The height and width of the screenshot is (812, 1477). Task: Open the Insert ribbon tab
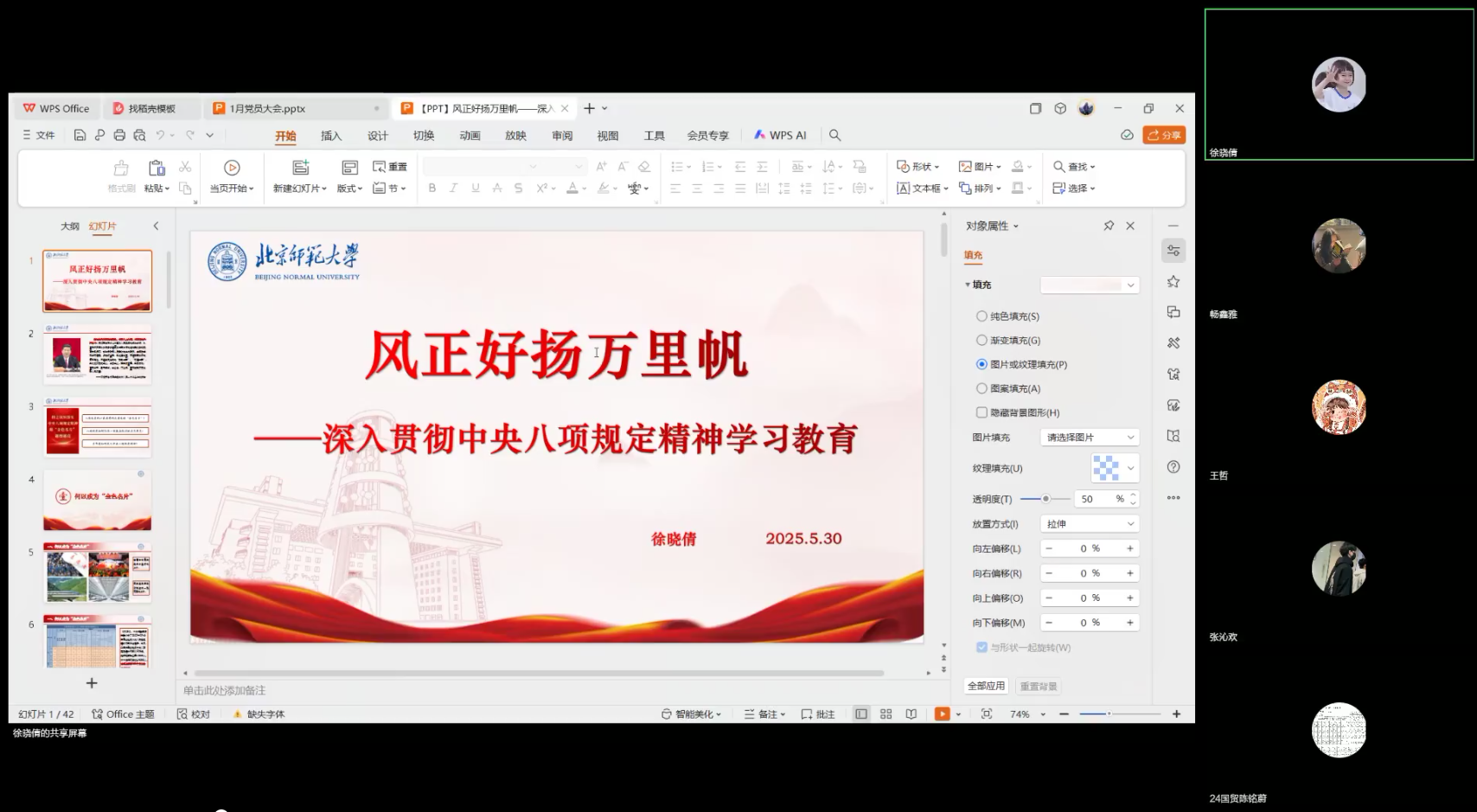click(x=331, y=136)
